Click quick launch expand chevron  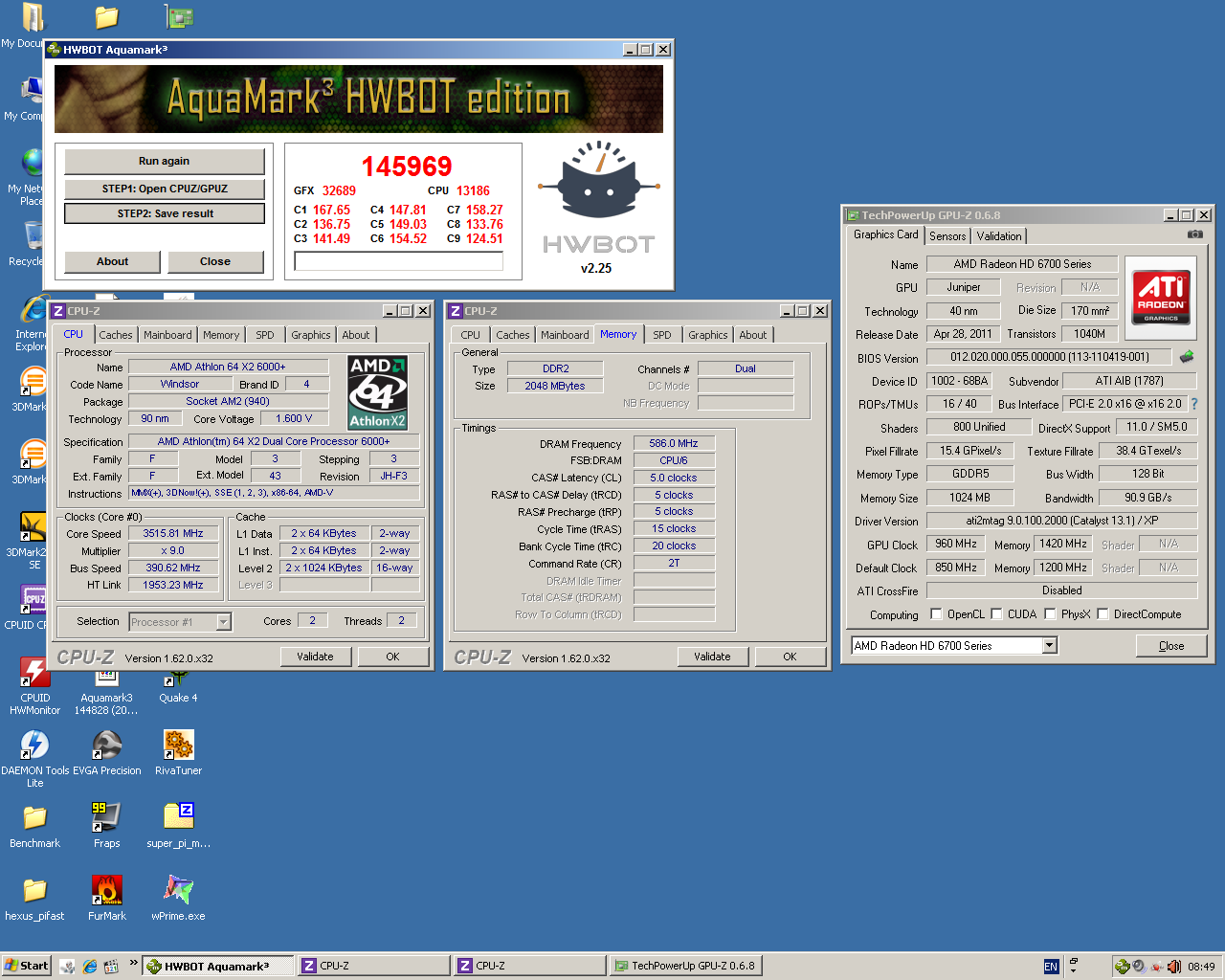click(133, 963)
